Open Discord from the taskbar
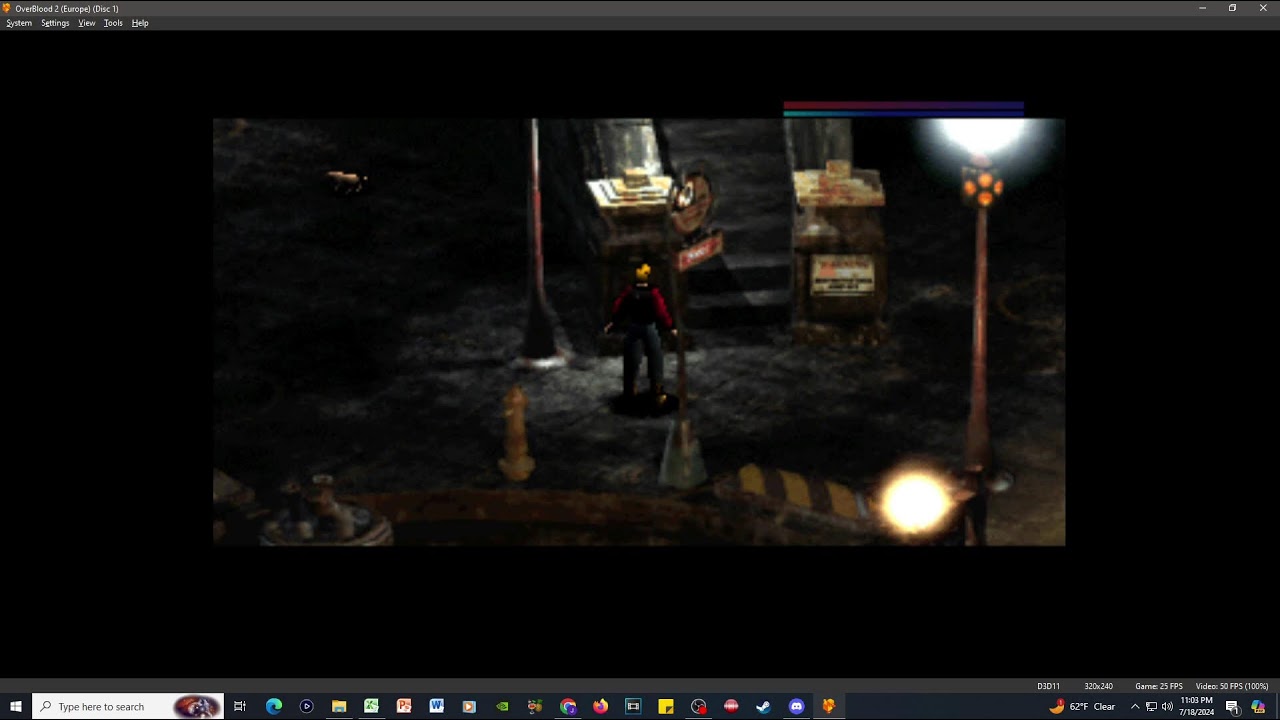The height and width of the screenshot is (720, 1280). [x=796, y=706]
